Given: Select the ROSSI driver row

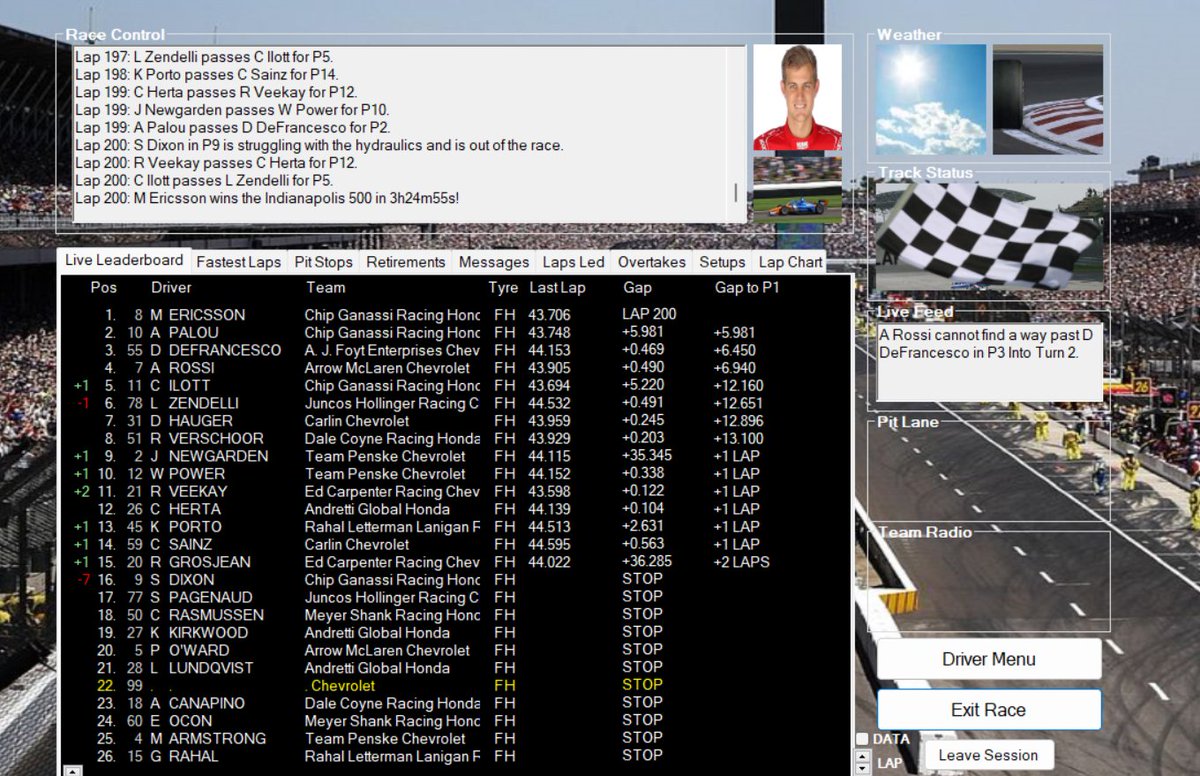Looking at the screenshot, I should [455, 368].
